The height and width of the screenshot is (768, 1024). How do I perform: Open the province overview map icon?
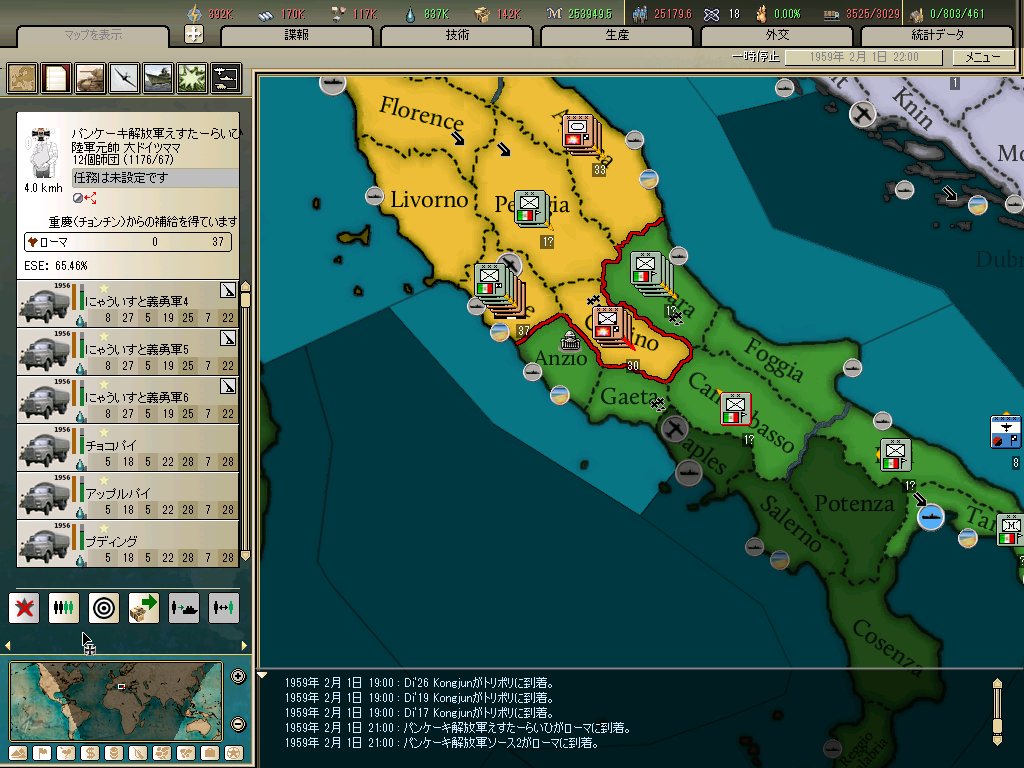click(x=22, y=78)
